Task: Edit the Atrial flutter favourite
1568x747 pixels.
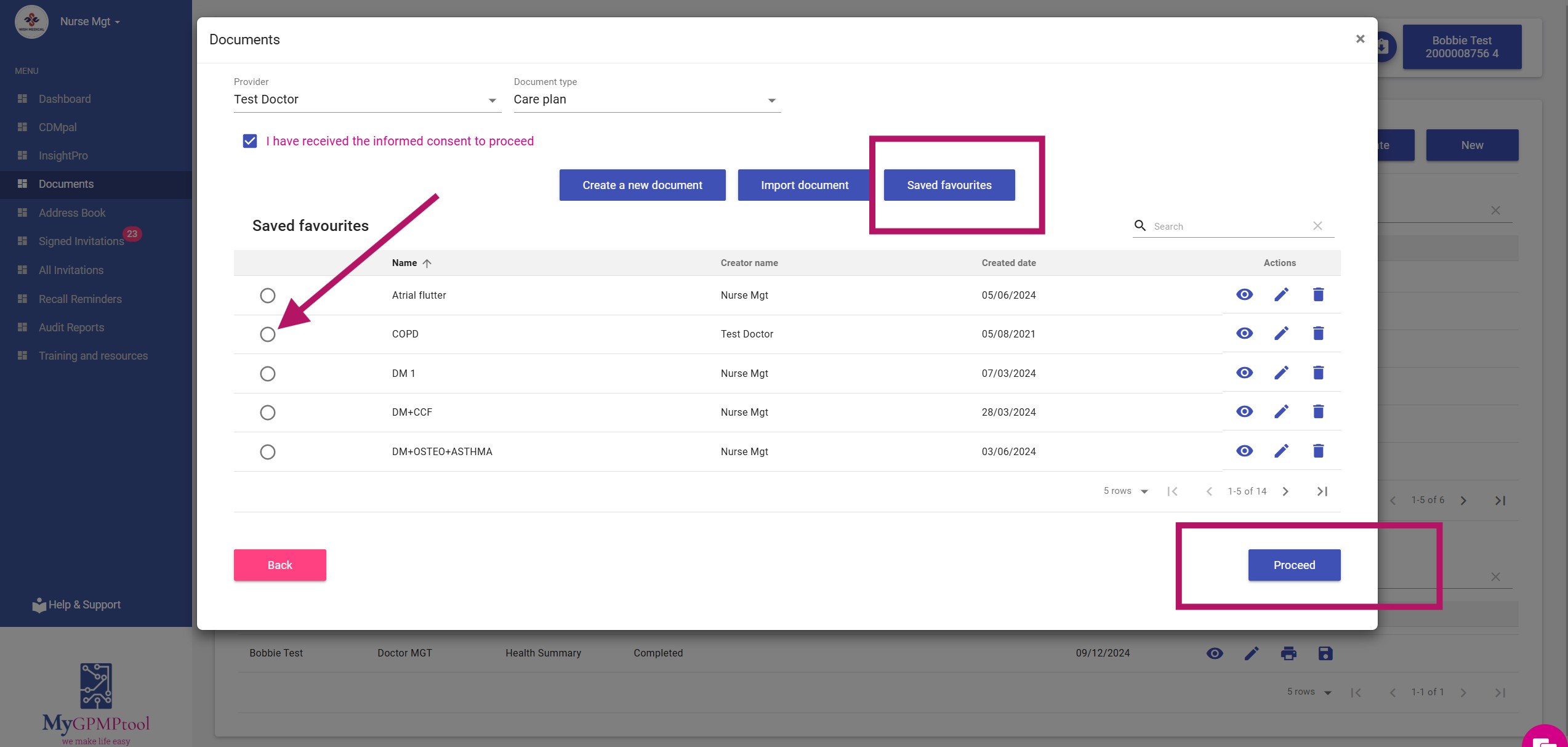Action: 1281,294
